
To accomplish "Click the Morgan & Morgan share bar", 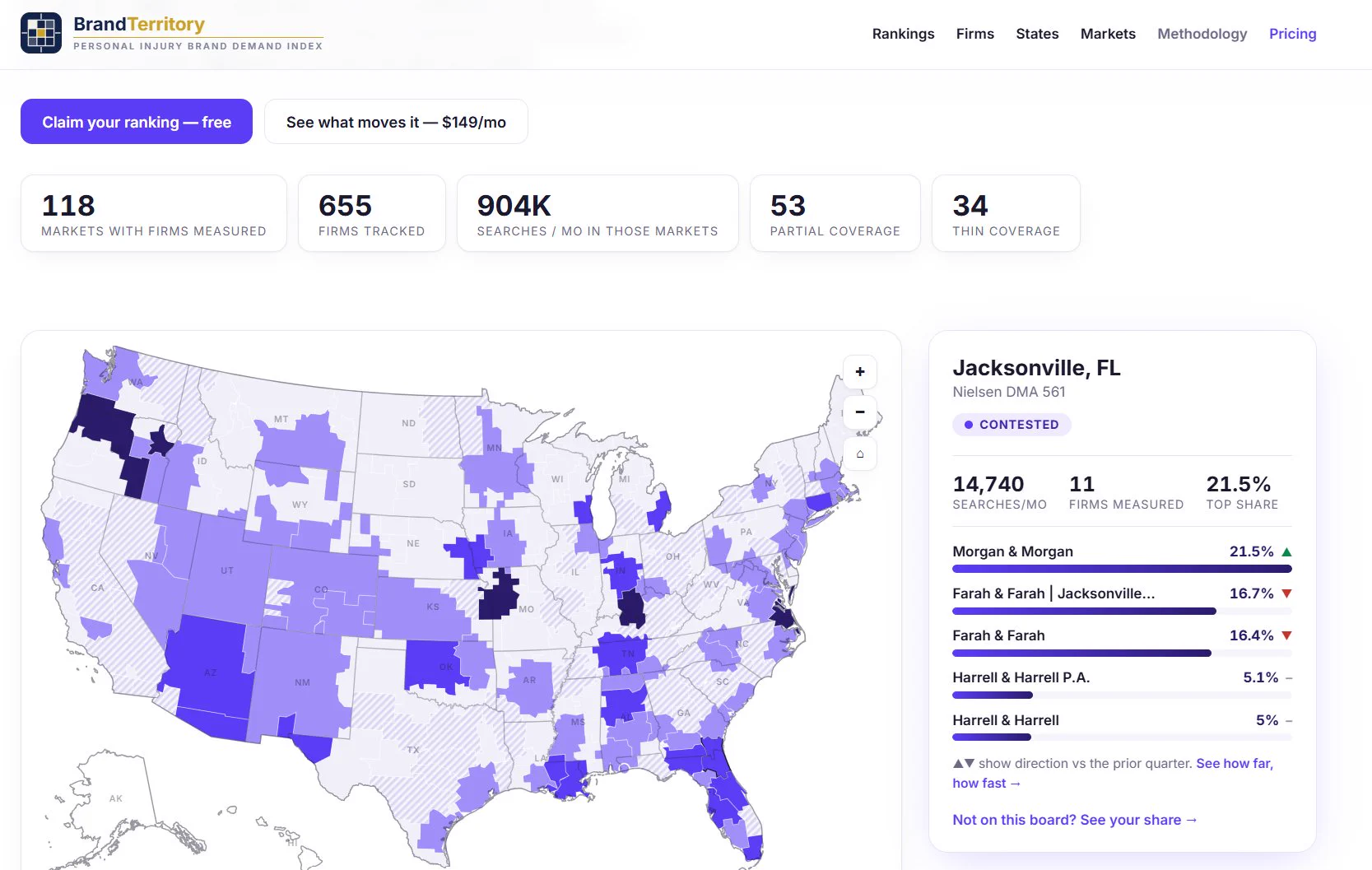I will point(1122,569).
